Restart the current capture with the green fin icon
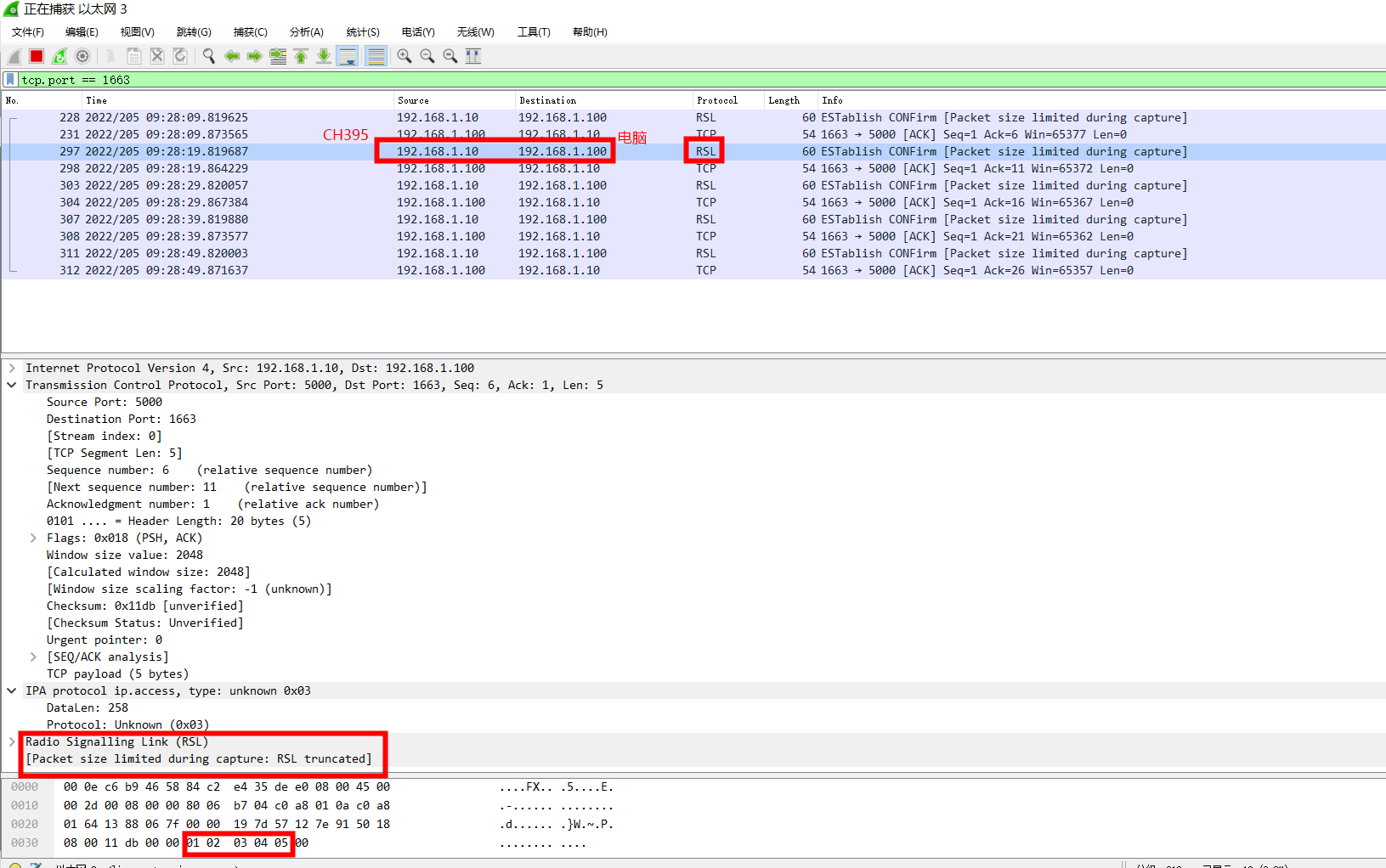This screenshot has height=868, width=1386. pyautogui.click(x=59, y=56)
